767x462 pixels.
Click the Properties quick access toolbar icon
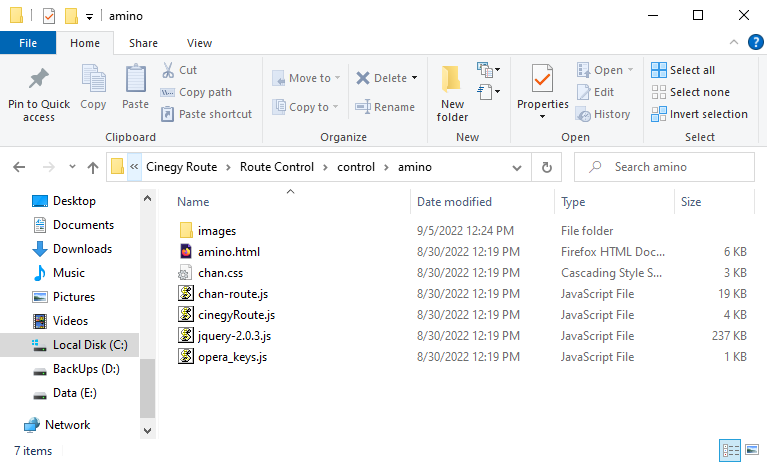tap(49, 16)
